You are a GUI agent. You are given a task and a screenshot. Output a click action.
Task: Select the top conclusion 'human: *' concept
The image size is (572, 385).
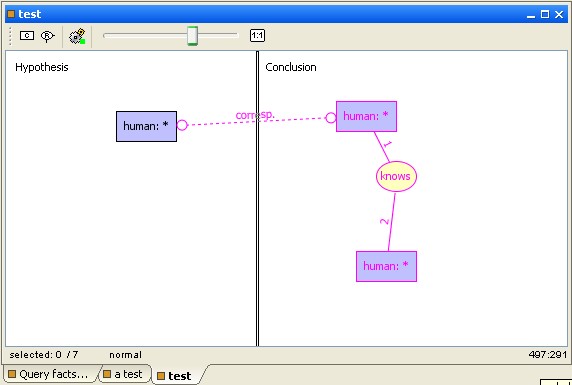point(366,116)
